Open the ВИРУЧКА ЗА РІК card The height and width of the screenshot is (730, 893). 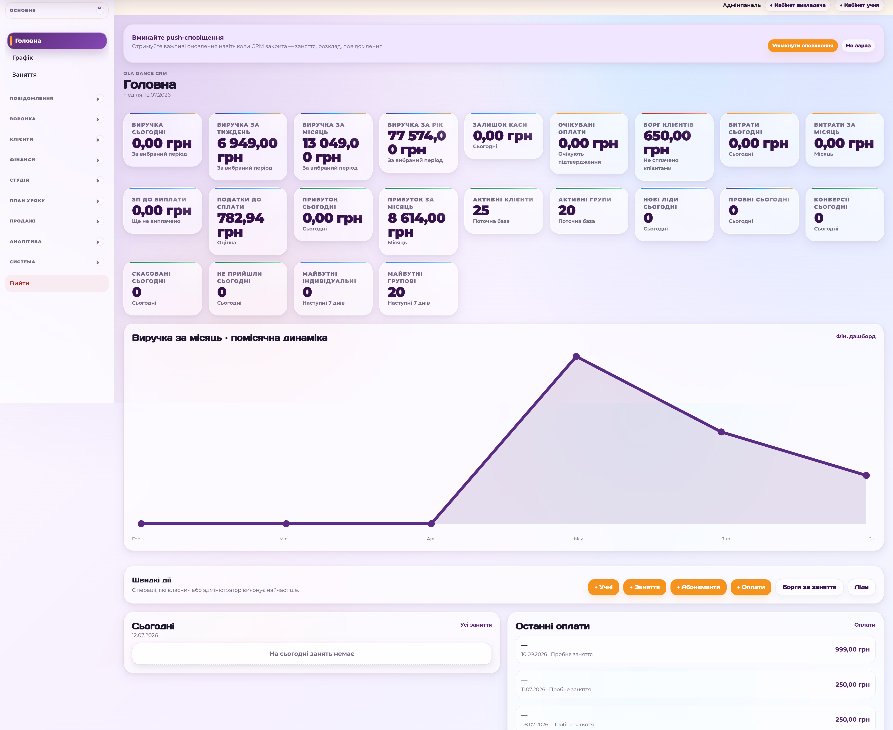coord(418,143)
